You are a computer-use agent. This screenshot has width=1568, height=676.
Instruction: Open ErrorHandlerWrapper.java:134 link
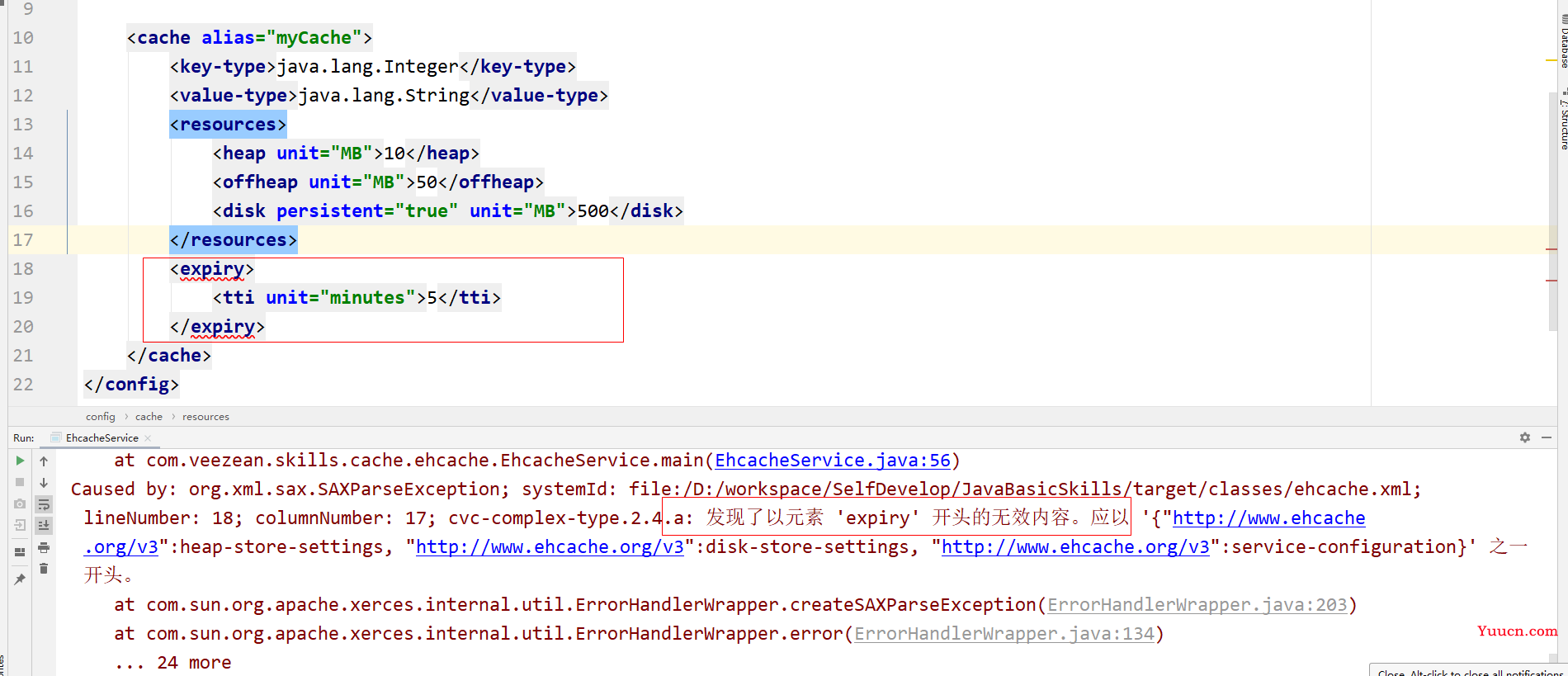point(1004,634)
